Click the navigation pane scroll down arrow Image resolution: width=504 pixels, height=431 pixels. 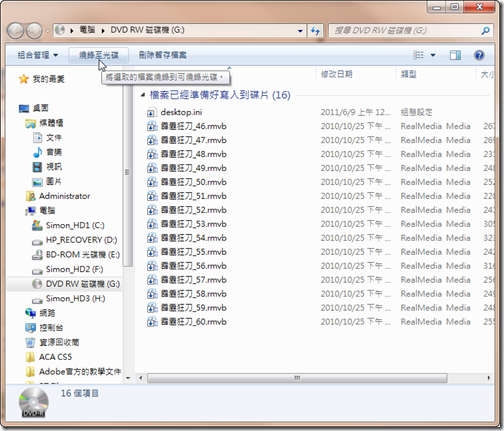(x=128, y=378)
